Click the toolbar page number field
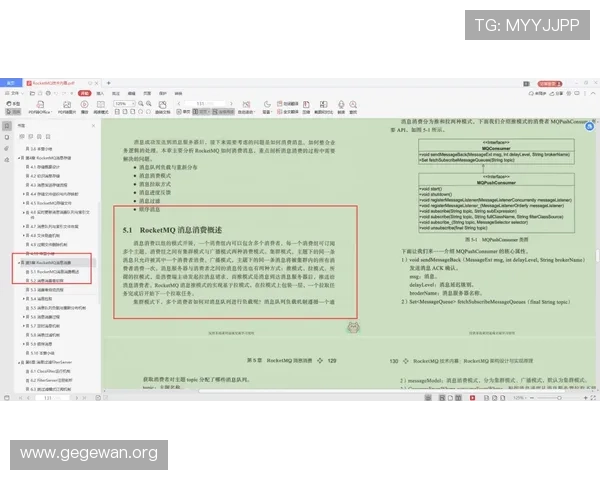The image size is (600, 480). pyautogui.click(x=205, y=104)
